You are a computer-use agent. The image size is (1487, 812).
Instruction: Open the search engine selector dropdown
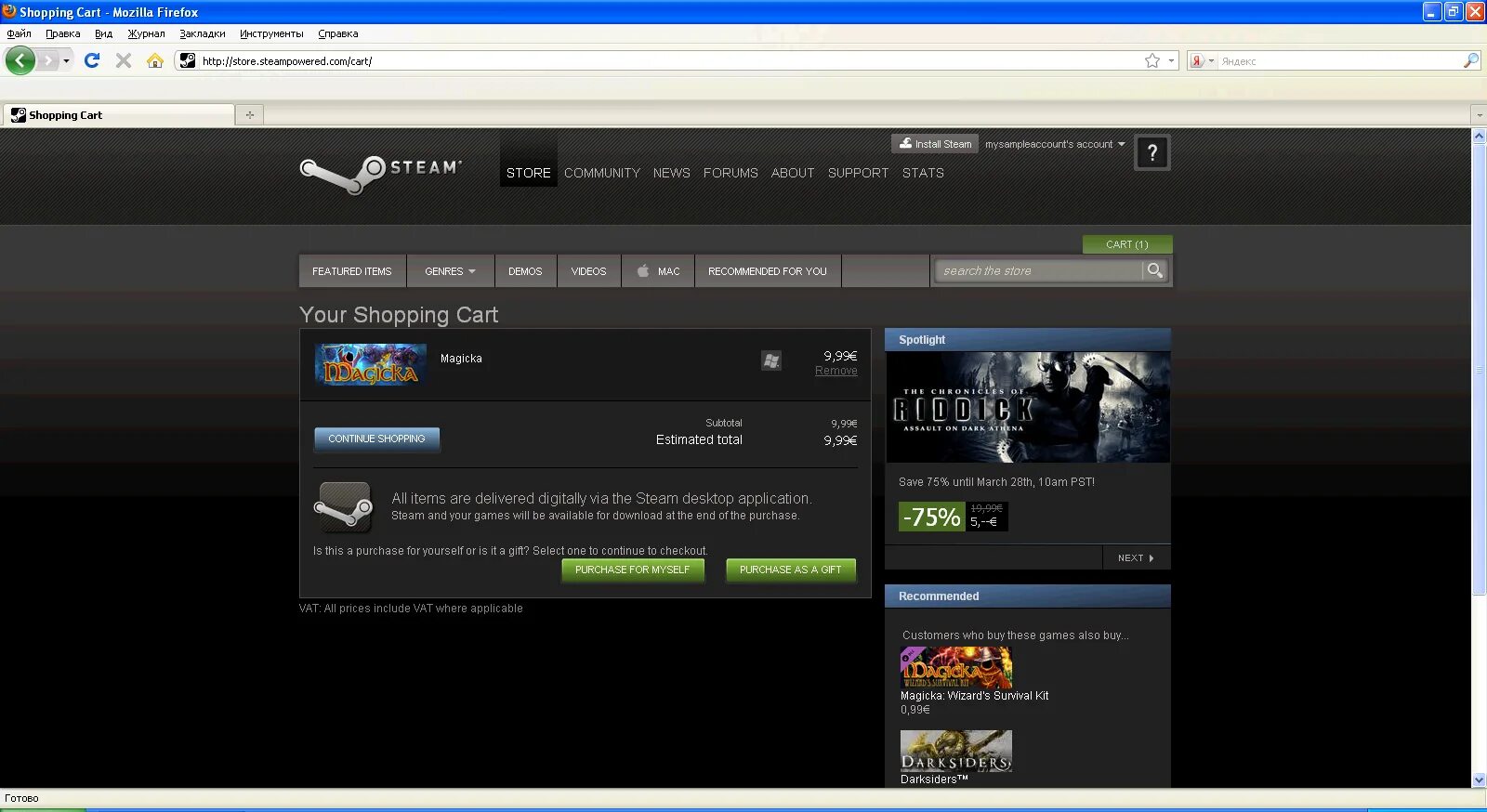pos(1211,60)
